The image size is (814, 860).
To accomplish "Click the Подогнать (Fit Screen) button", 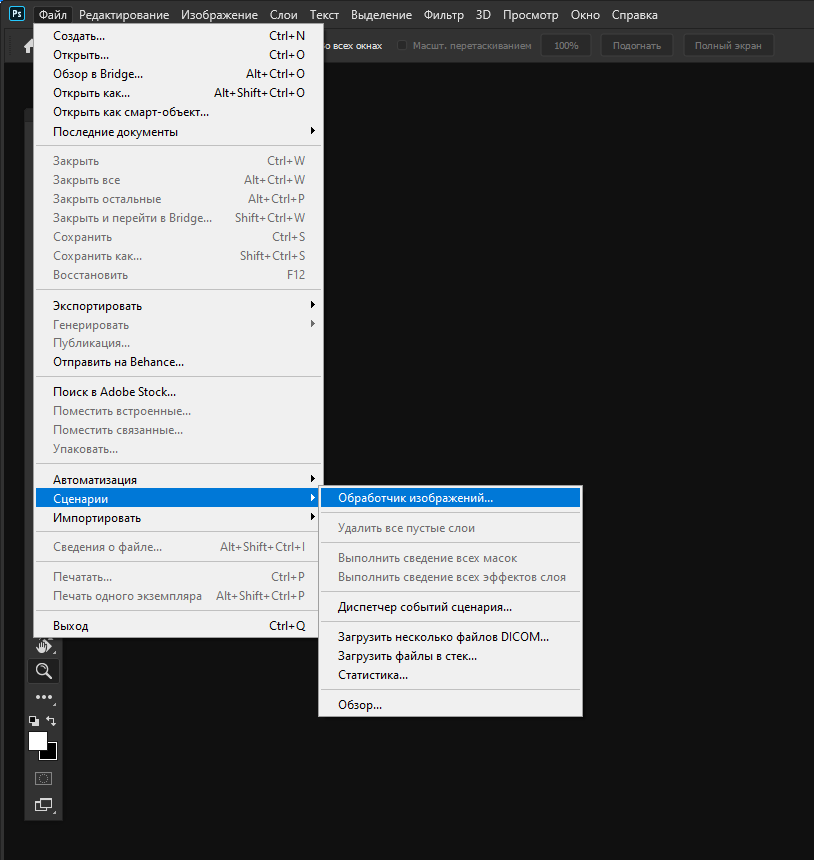I will (637, 46).
